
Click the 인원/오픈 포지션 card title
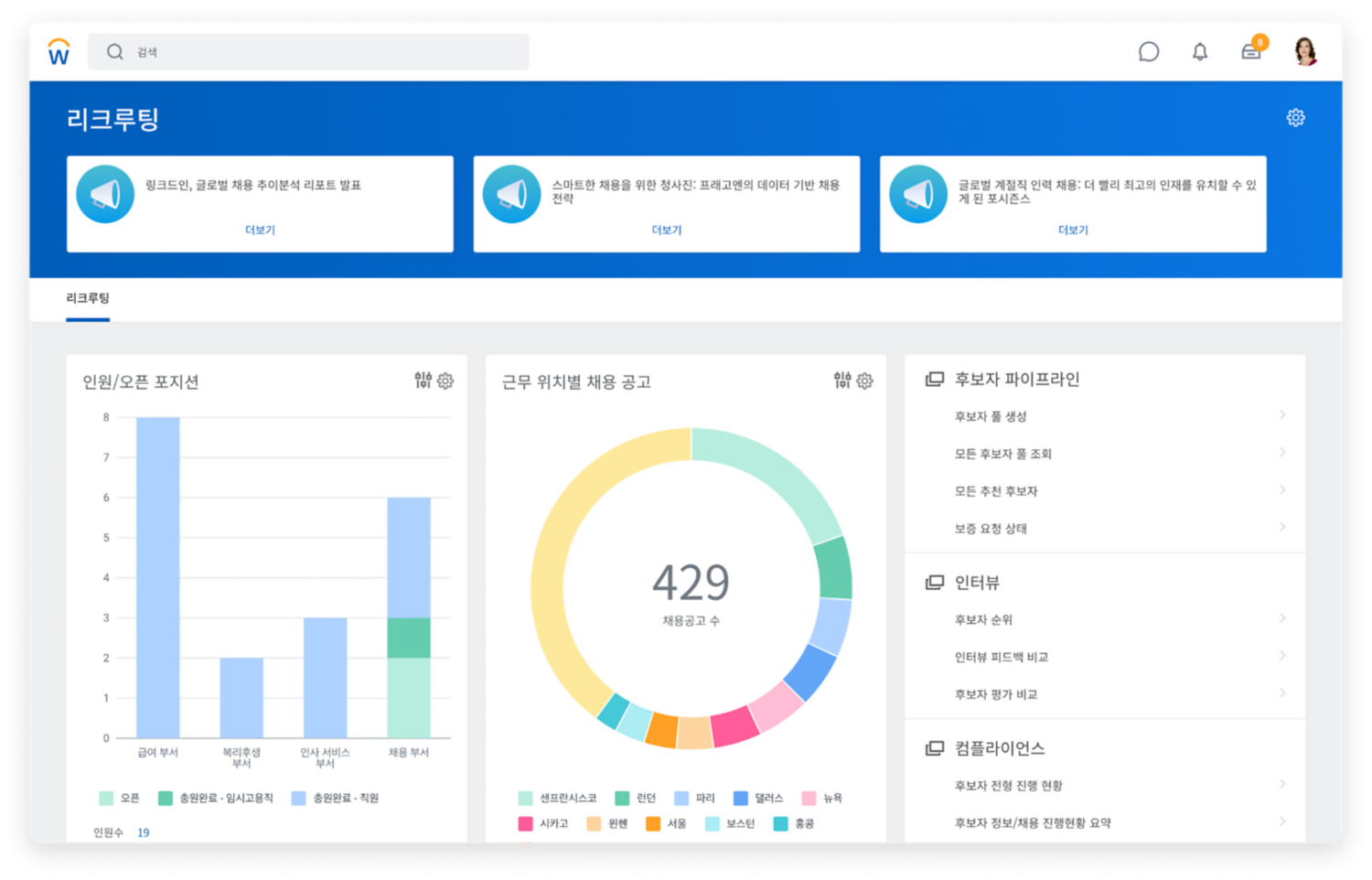click(x=141, y=382)
